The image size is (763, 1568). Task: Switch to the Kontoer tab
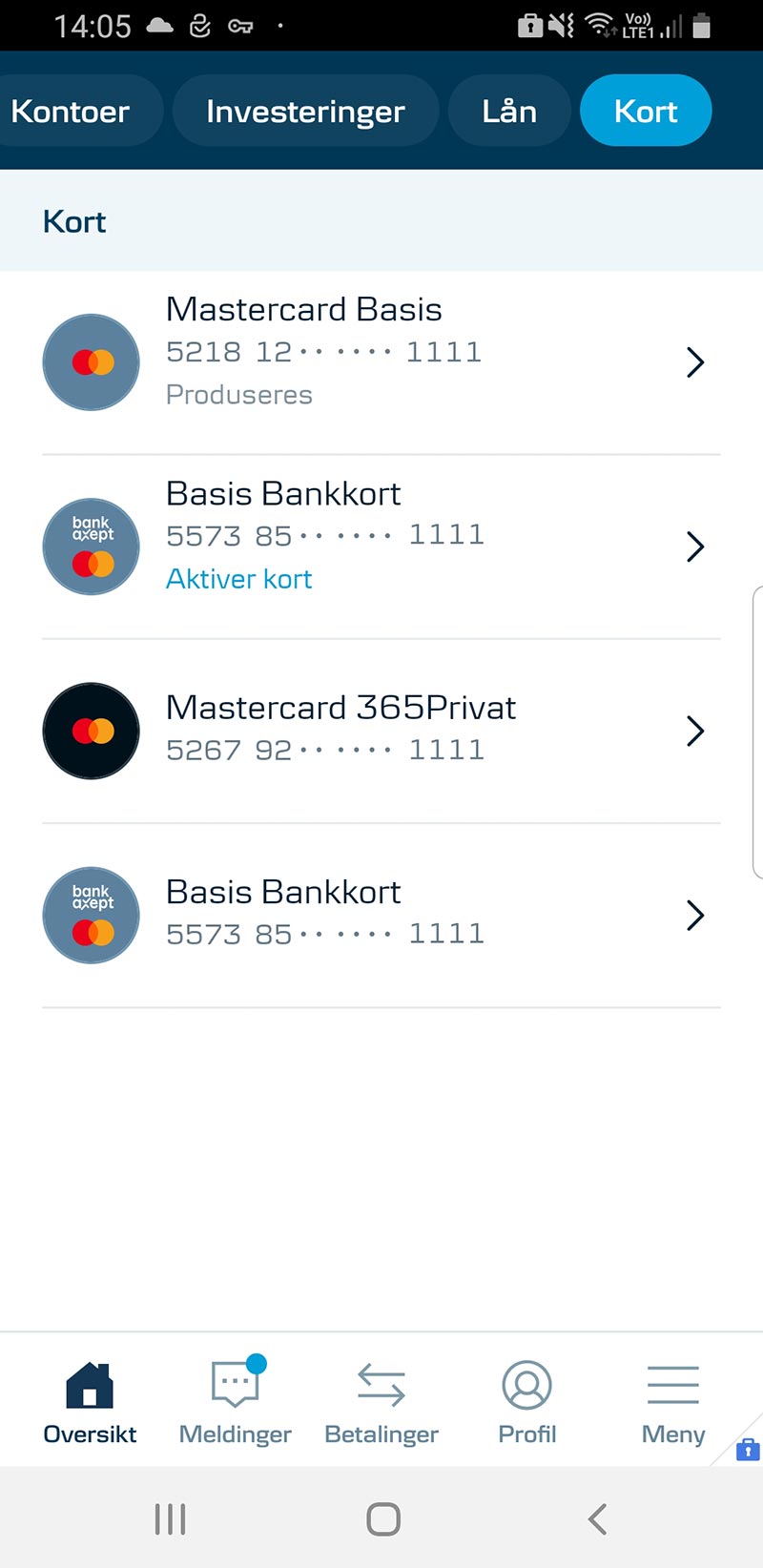pyautogui.click(x=71, y=112)
